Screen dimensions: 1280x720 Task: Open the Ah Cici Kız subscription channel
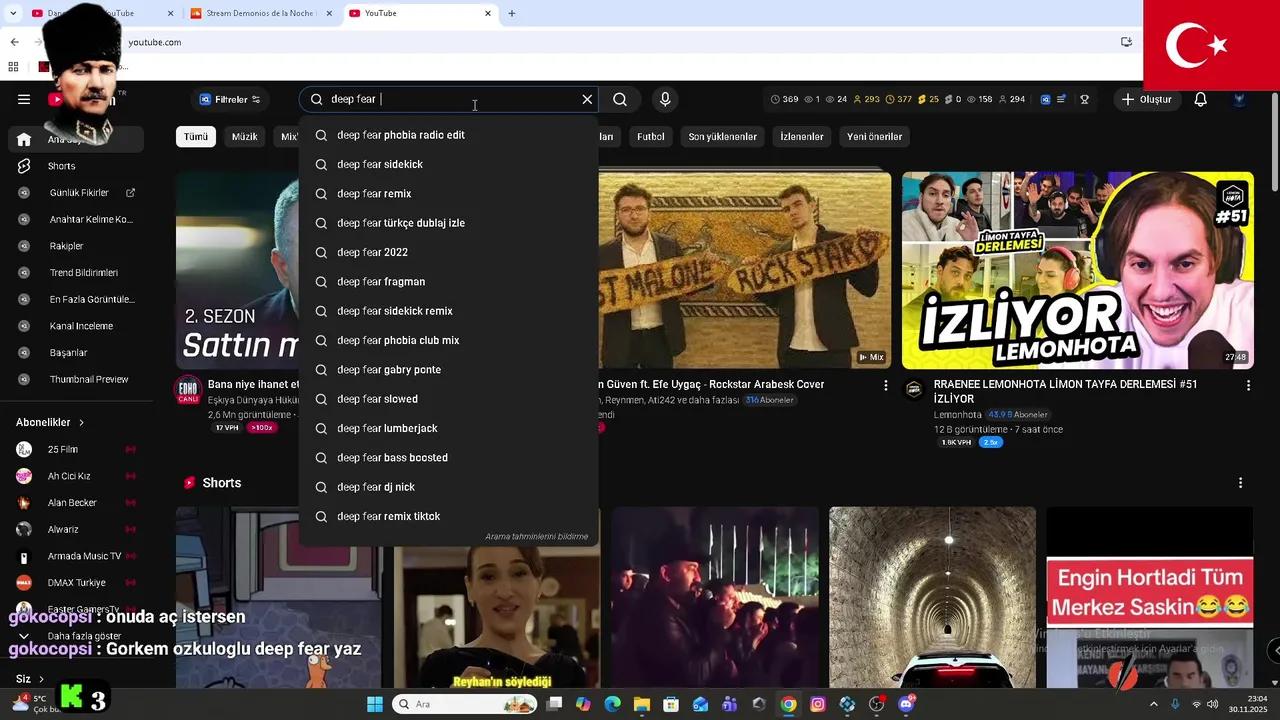click(x=69, y=476)
